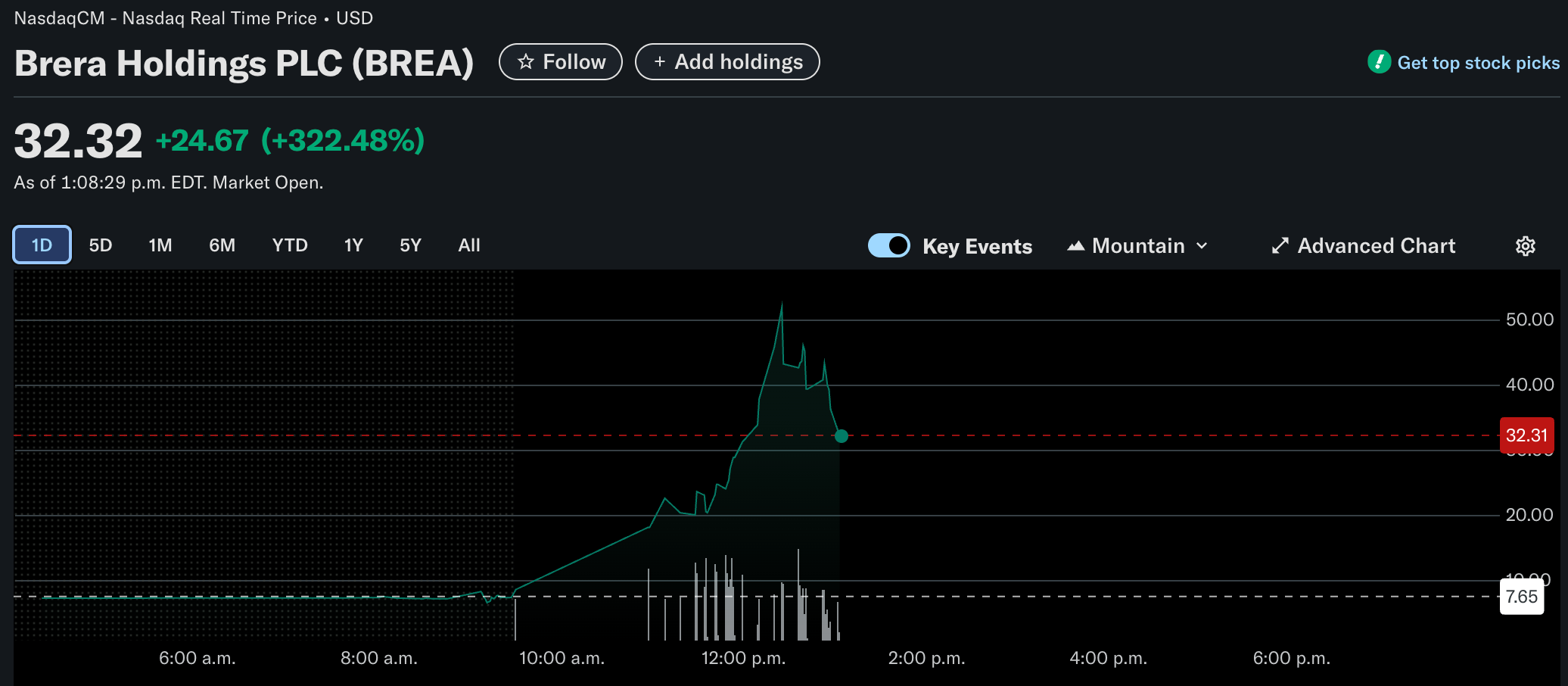Switch chart to 1Y range
The width and height of the screenshot is (1568, 686).
click(353, 245)
